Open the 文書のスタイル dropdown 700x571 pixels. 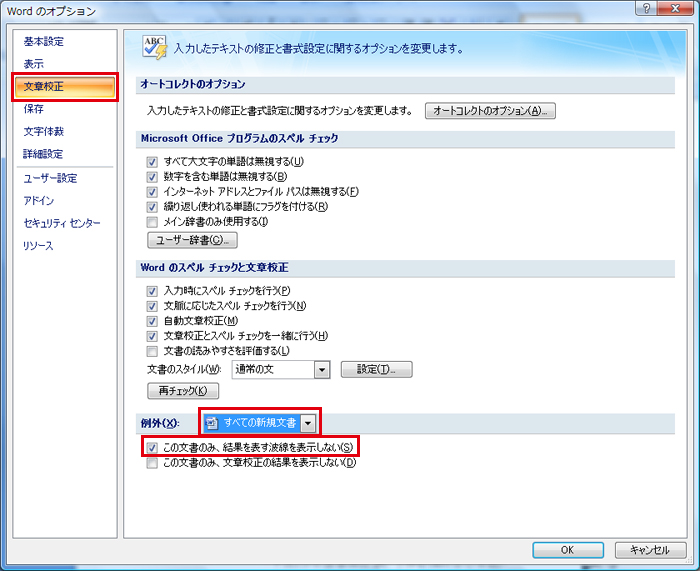click(321, 370)
